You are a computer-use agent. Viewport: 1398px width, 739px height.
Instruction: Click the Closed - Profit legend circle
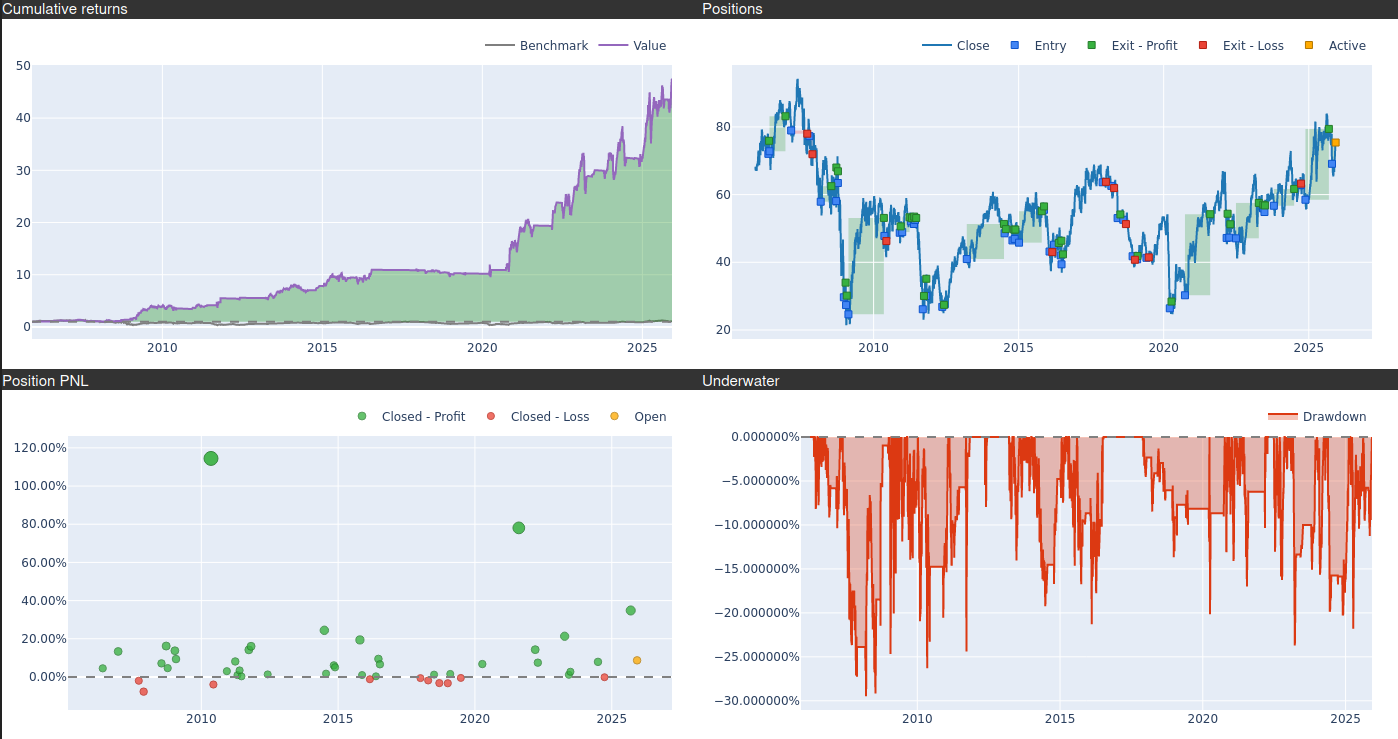(x=362, y=417)
